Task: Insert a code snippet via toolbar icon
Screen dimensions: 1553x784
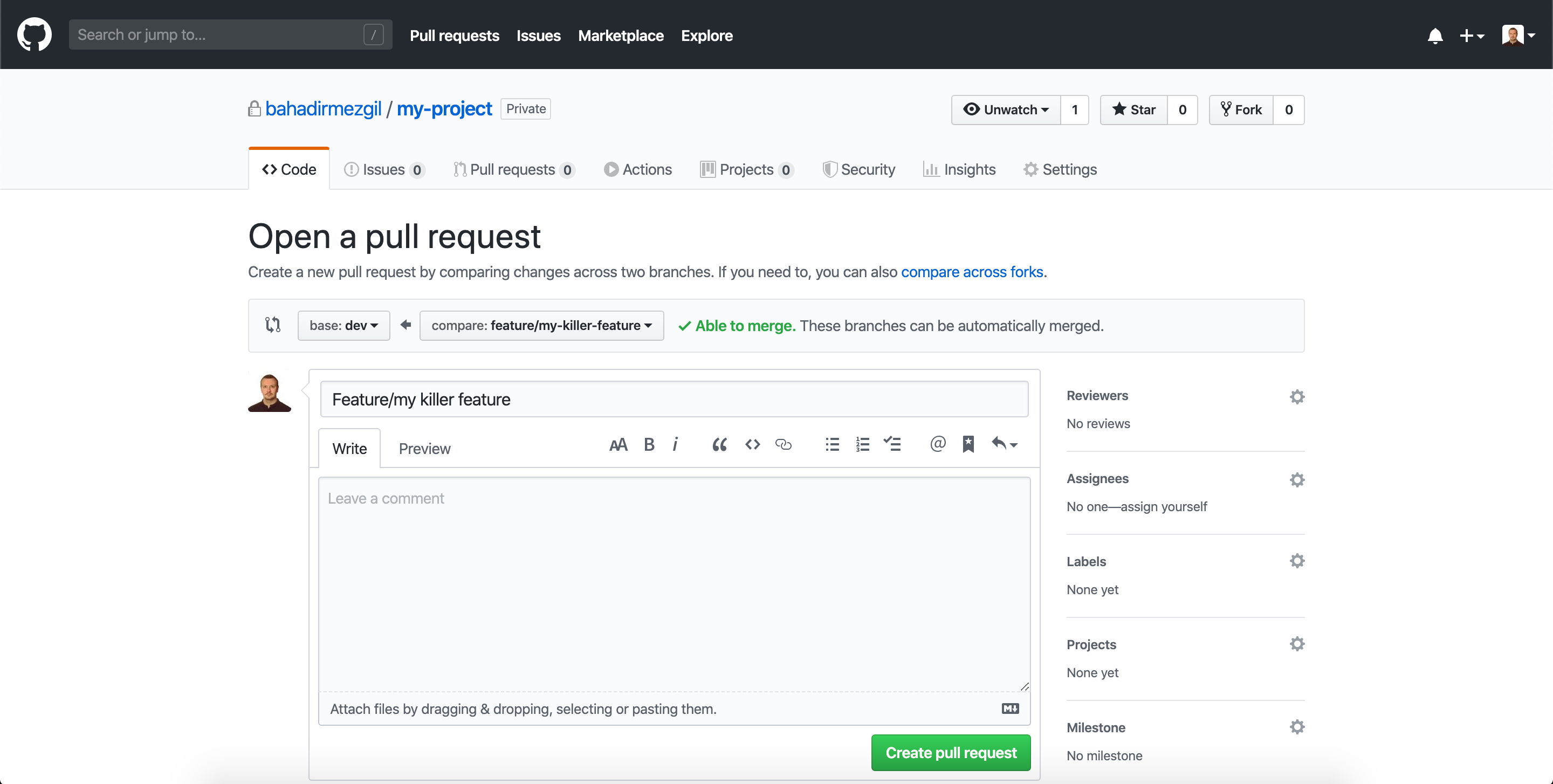Action: (x=752, y=444)
